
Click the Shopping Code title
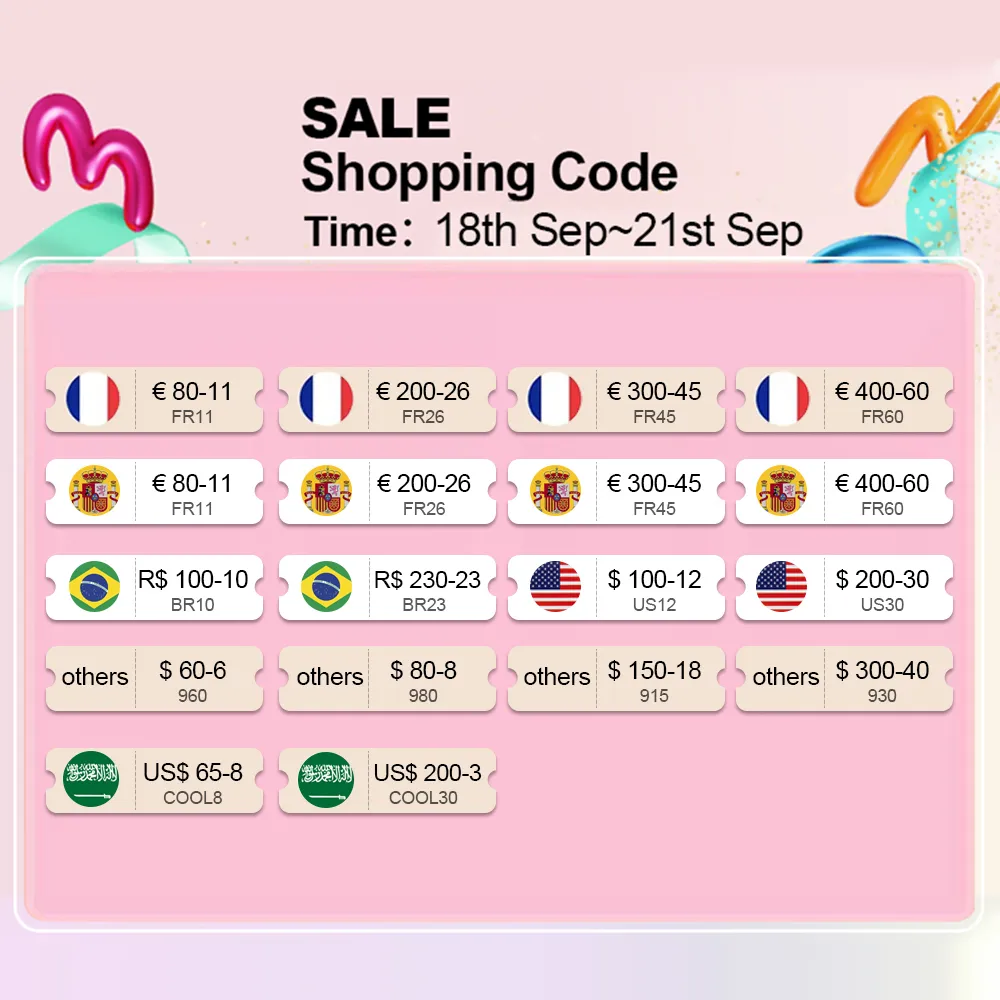[489, 173]
